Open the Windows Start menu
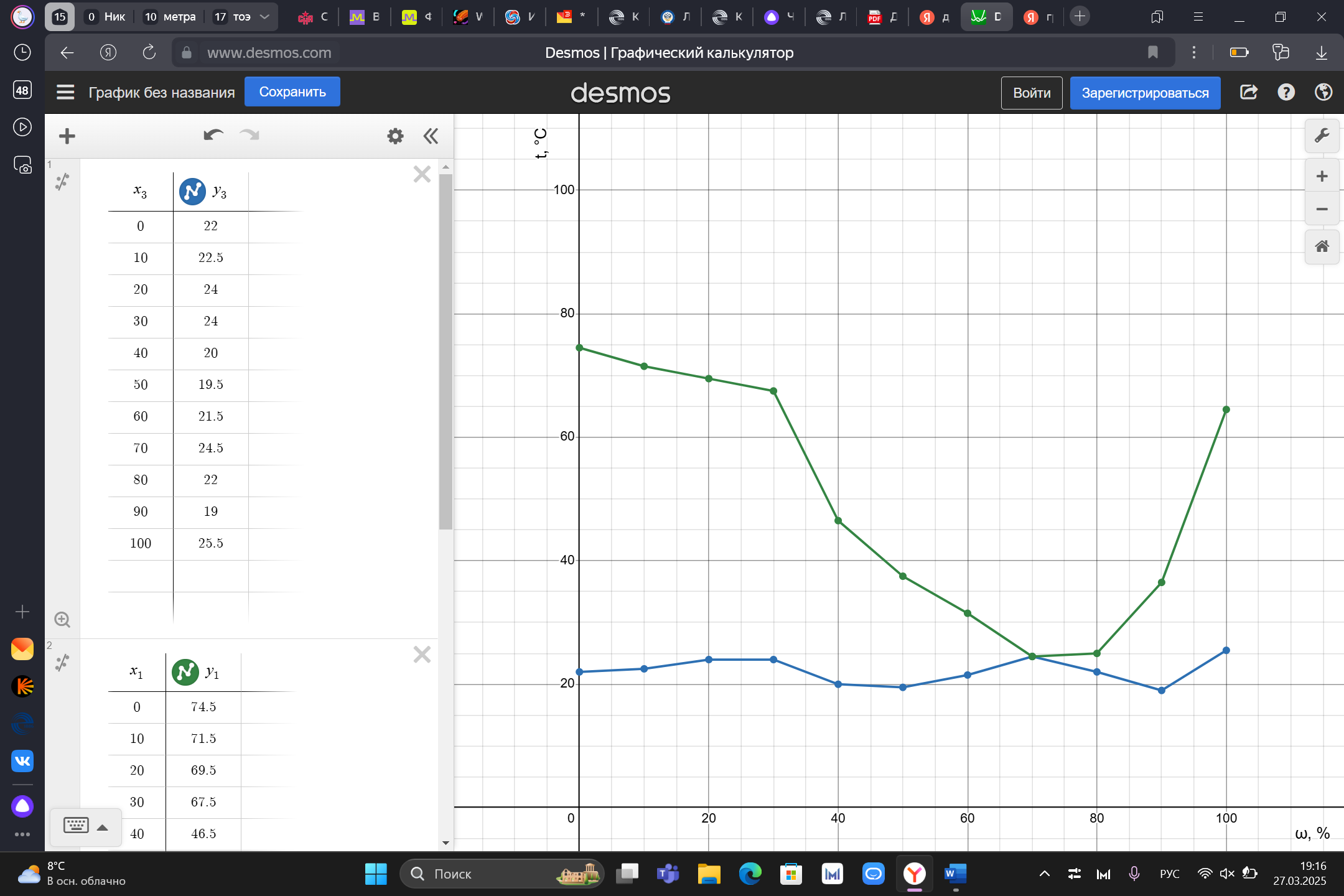The image size is (1344, 896). (376, 874)
